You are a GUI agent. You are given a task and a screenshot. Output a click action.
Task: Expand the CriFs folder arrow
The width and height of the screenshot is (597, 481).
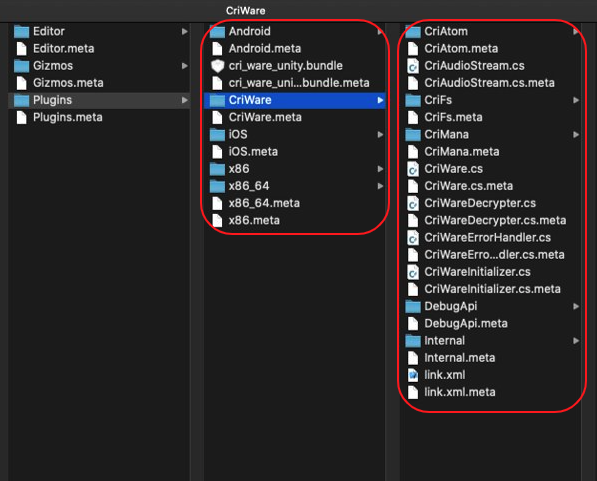pyautogui.click(x=576, y=100)
